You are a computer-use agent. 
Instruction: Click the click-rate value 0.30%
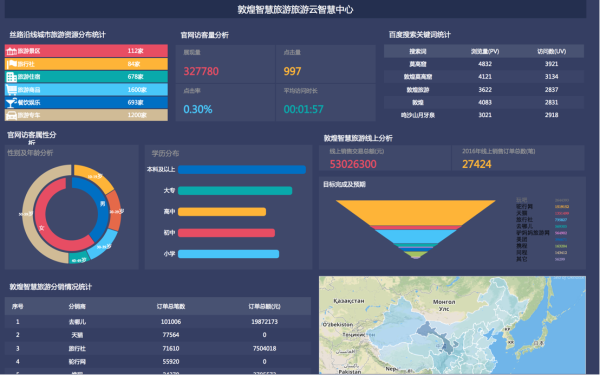[197, 109]
